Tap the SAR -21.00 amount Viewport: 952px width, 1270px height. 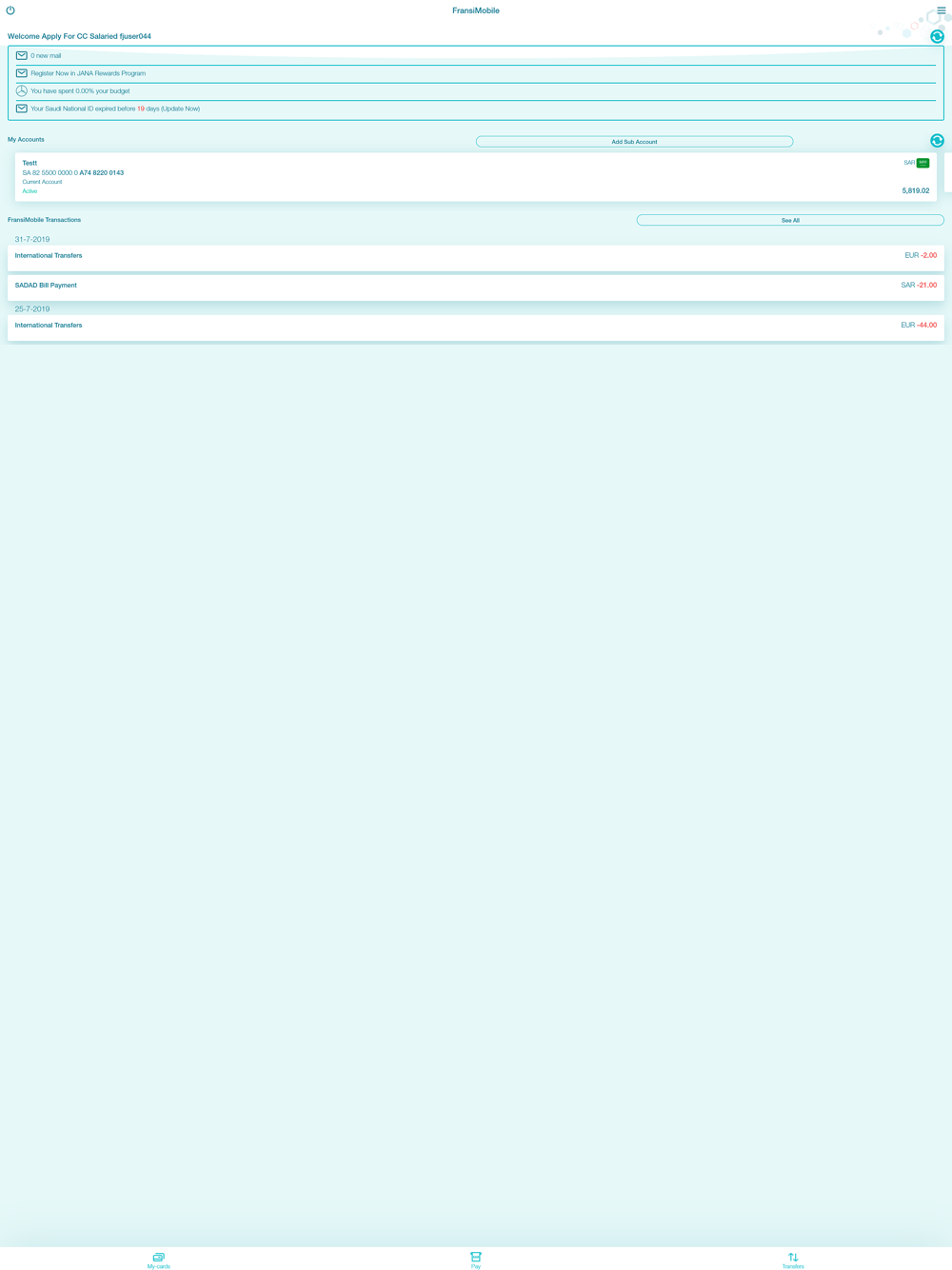pyautogui.click(x=919, y=286)
